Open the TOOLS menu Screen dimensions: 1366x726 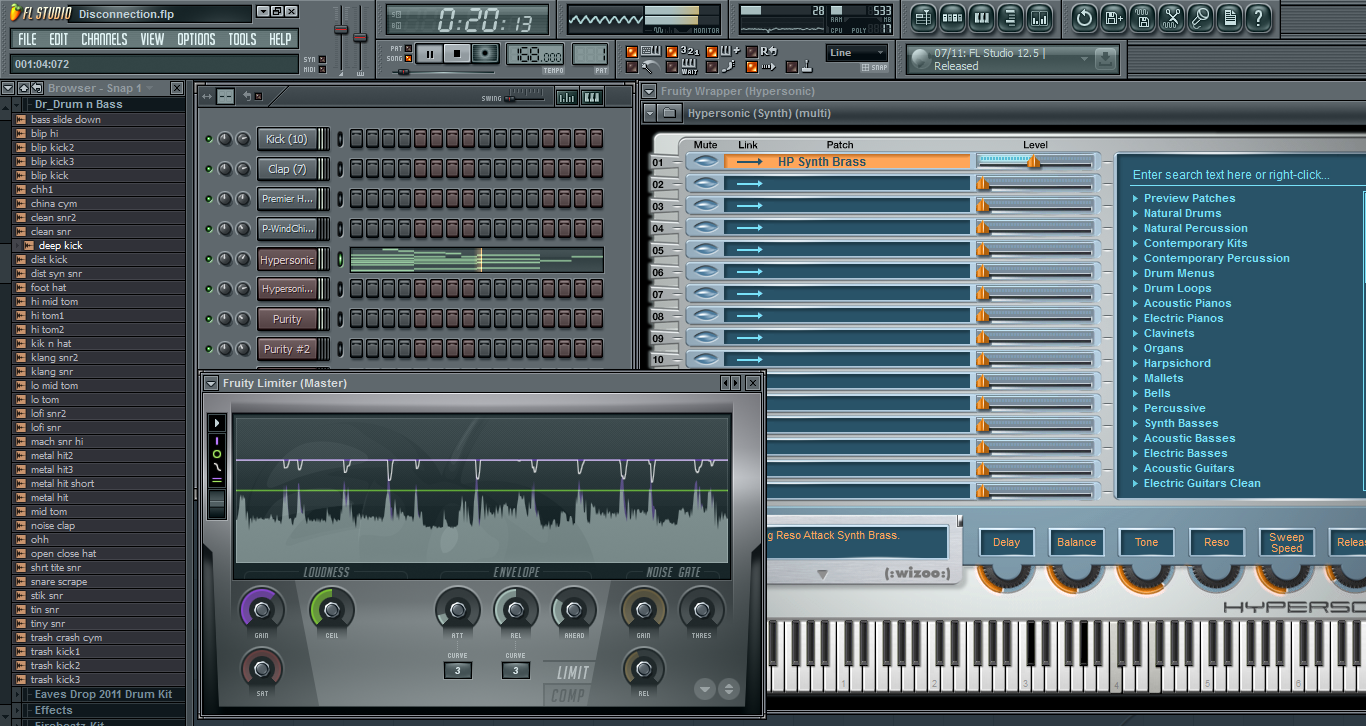tap(242, 39)
